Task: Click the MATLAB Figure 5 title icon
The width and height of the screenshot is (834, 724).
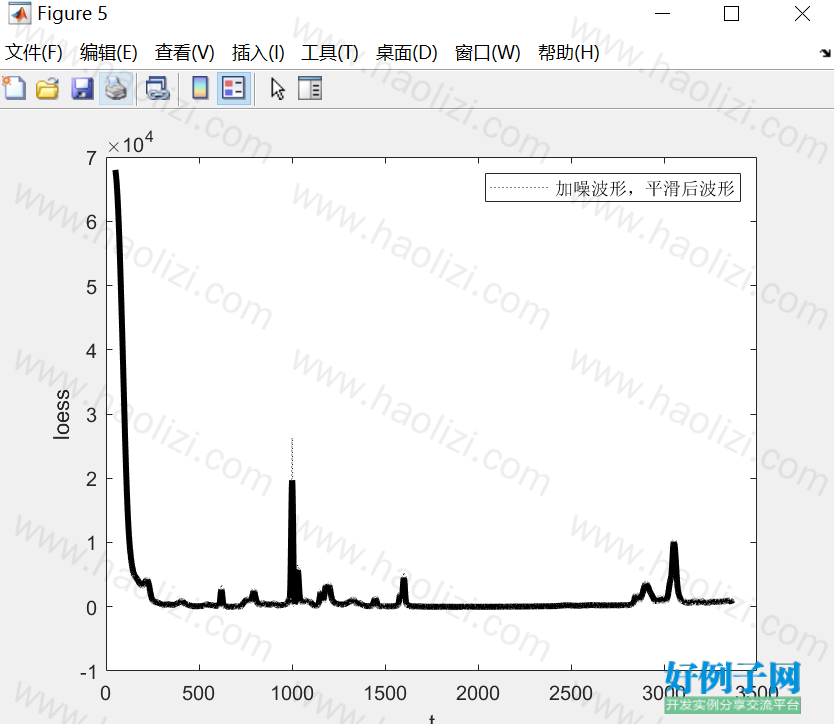Action: (x=19, y=14)
